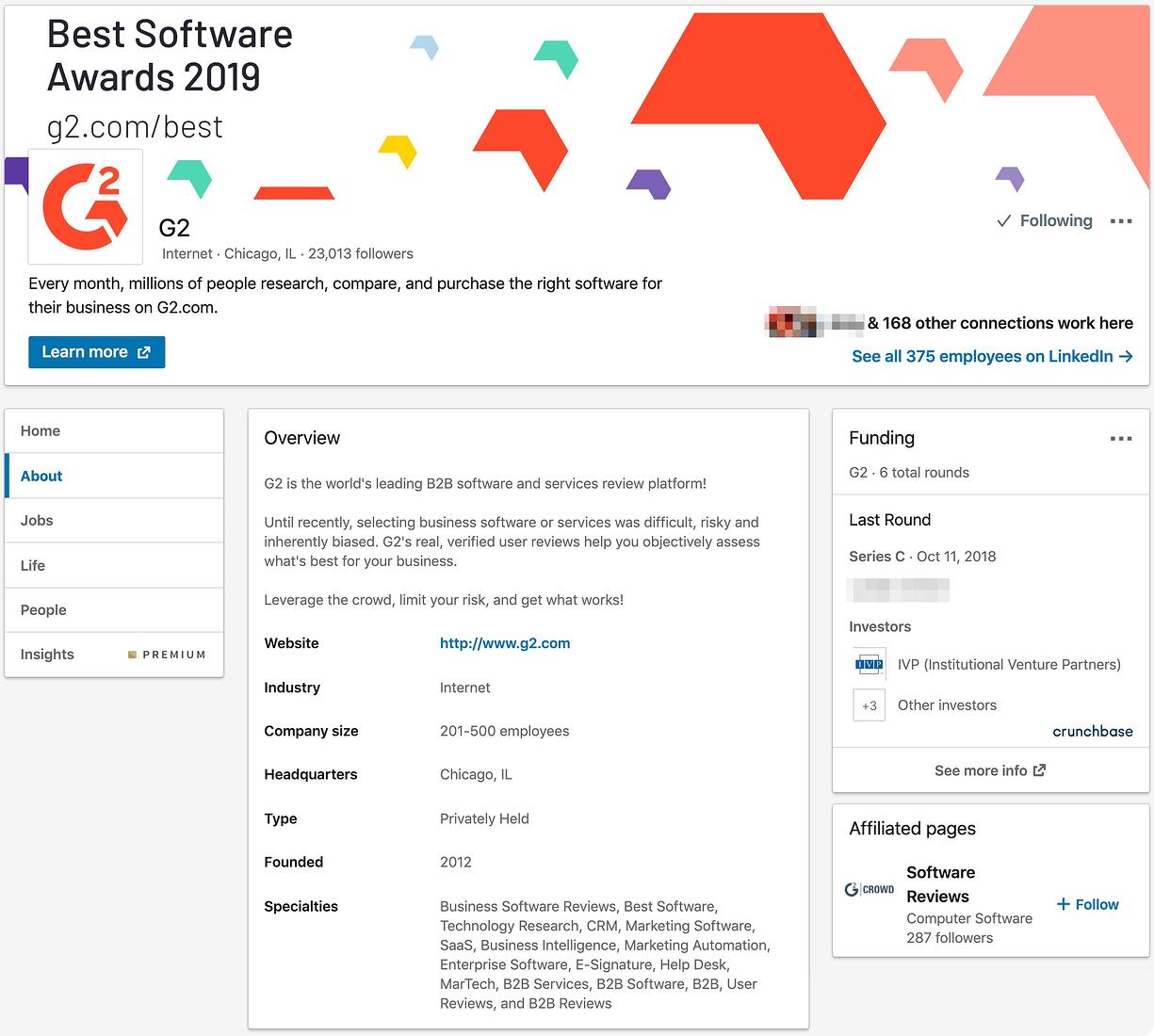Switch to the Jobs tab

[x=37, y=521]
